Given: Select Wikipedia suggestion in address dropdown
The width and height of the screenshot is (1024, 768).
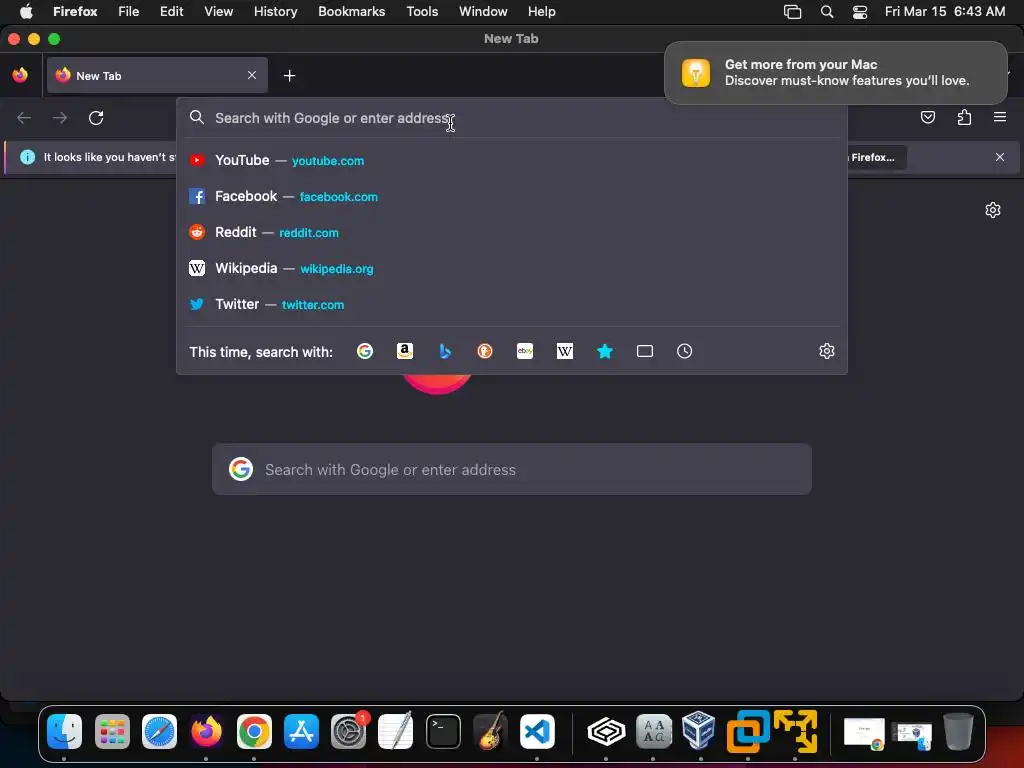Looking at the screenshot, I should [x=512, y=268].
